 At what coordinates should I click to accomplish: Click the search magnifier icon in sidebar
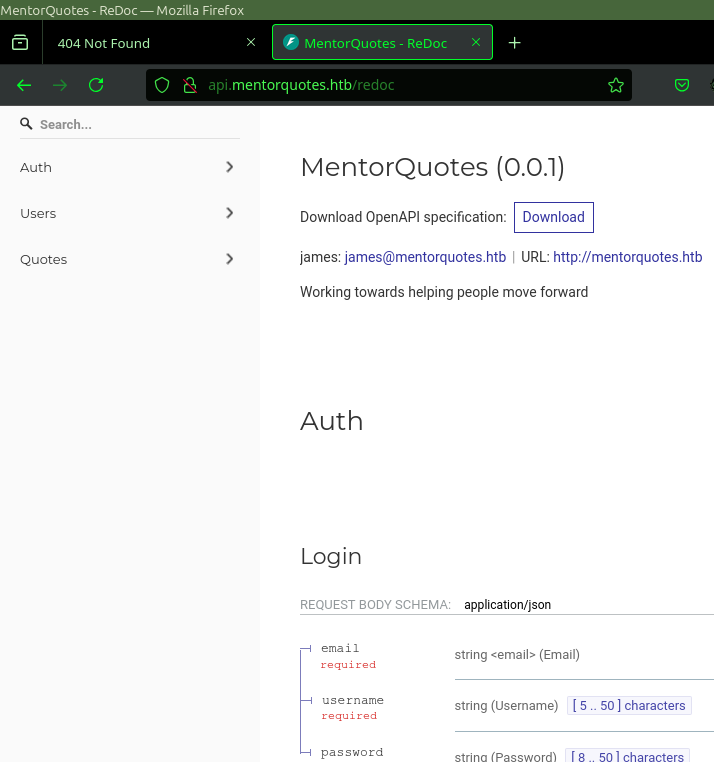point(26,124)
